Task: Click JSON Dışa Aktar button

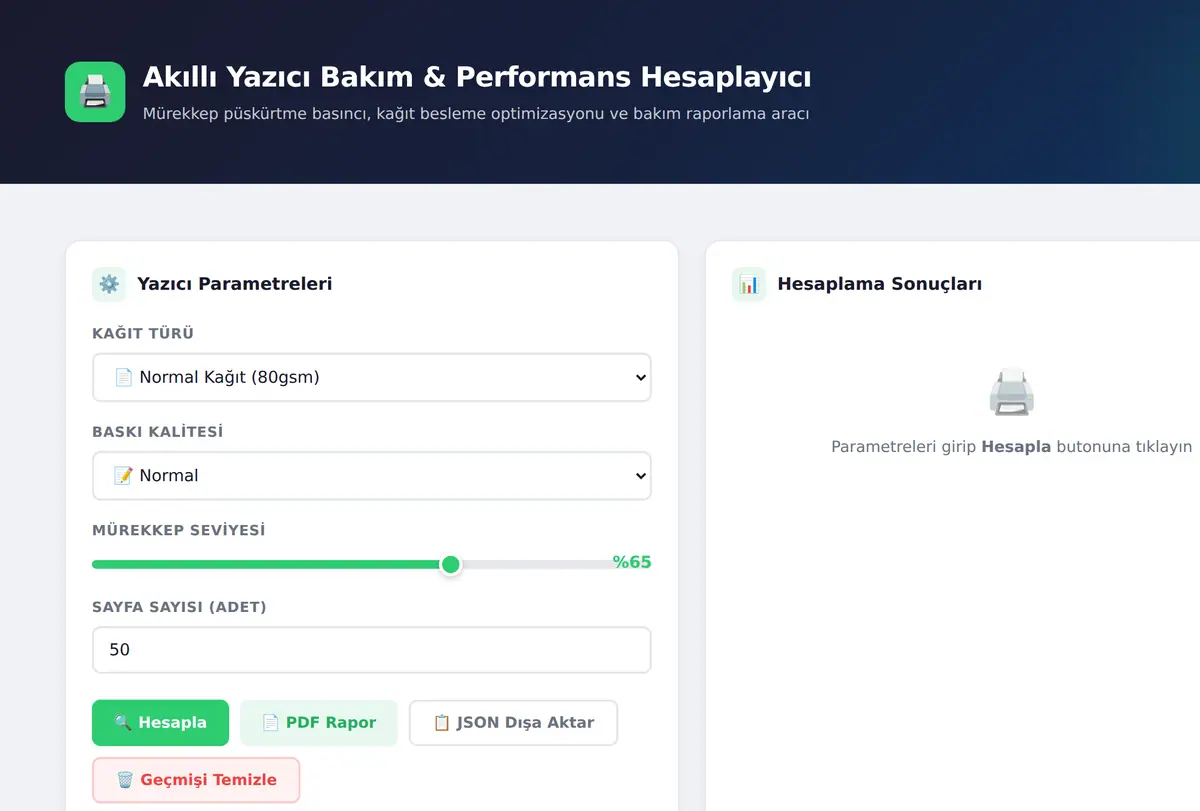Action: tap(513, 722)
